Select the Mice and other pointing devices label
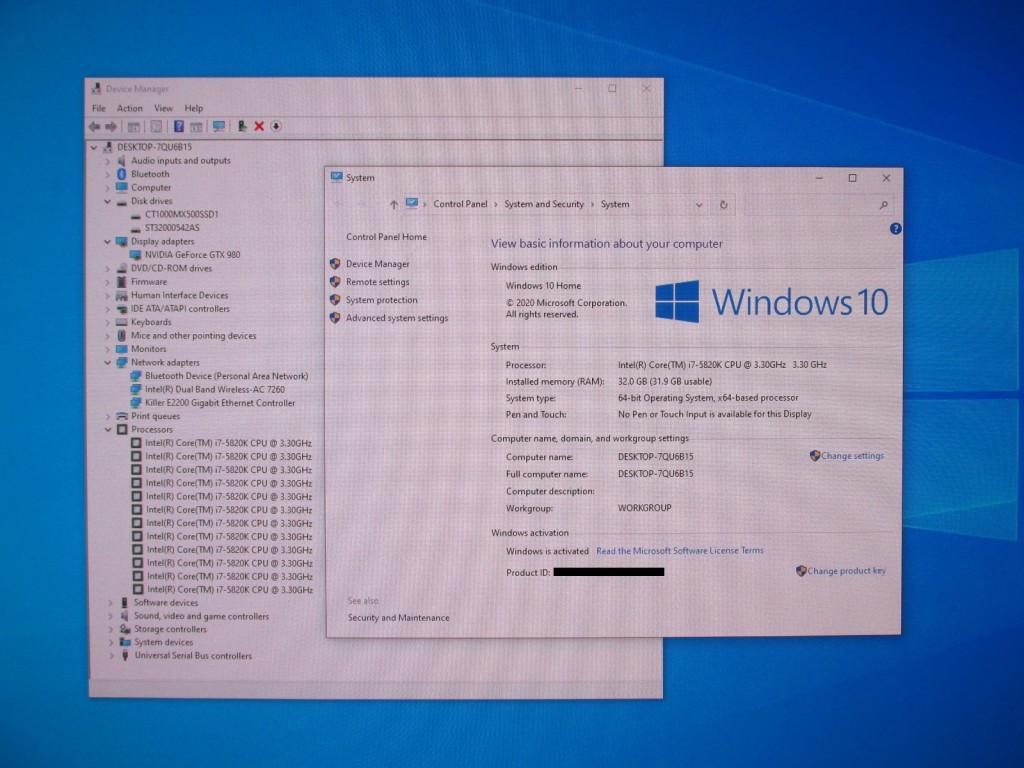The height and width of the screenshot is (768, 1024). (193, 336)
